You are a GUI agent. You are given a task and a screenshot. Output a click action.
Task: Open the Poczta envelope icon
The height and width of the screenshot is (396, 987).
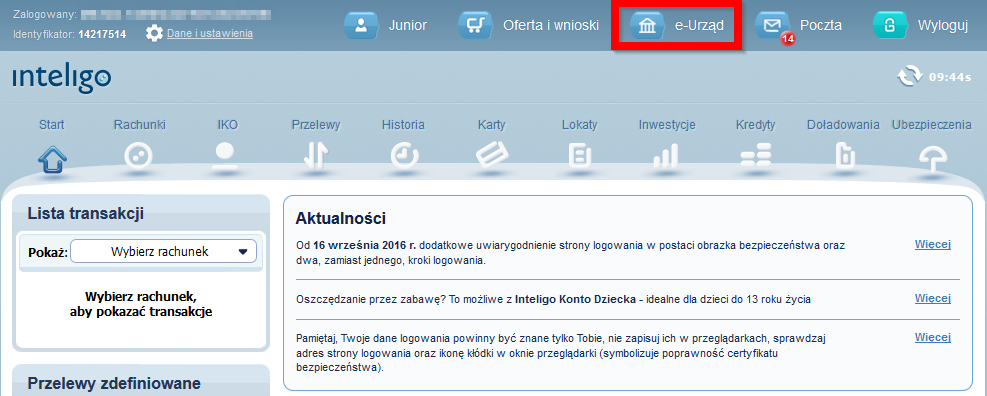pos(772,26)
